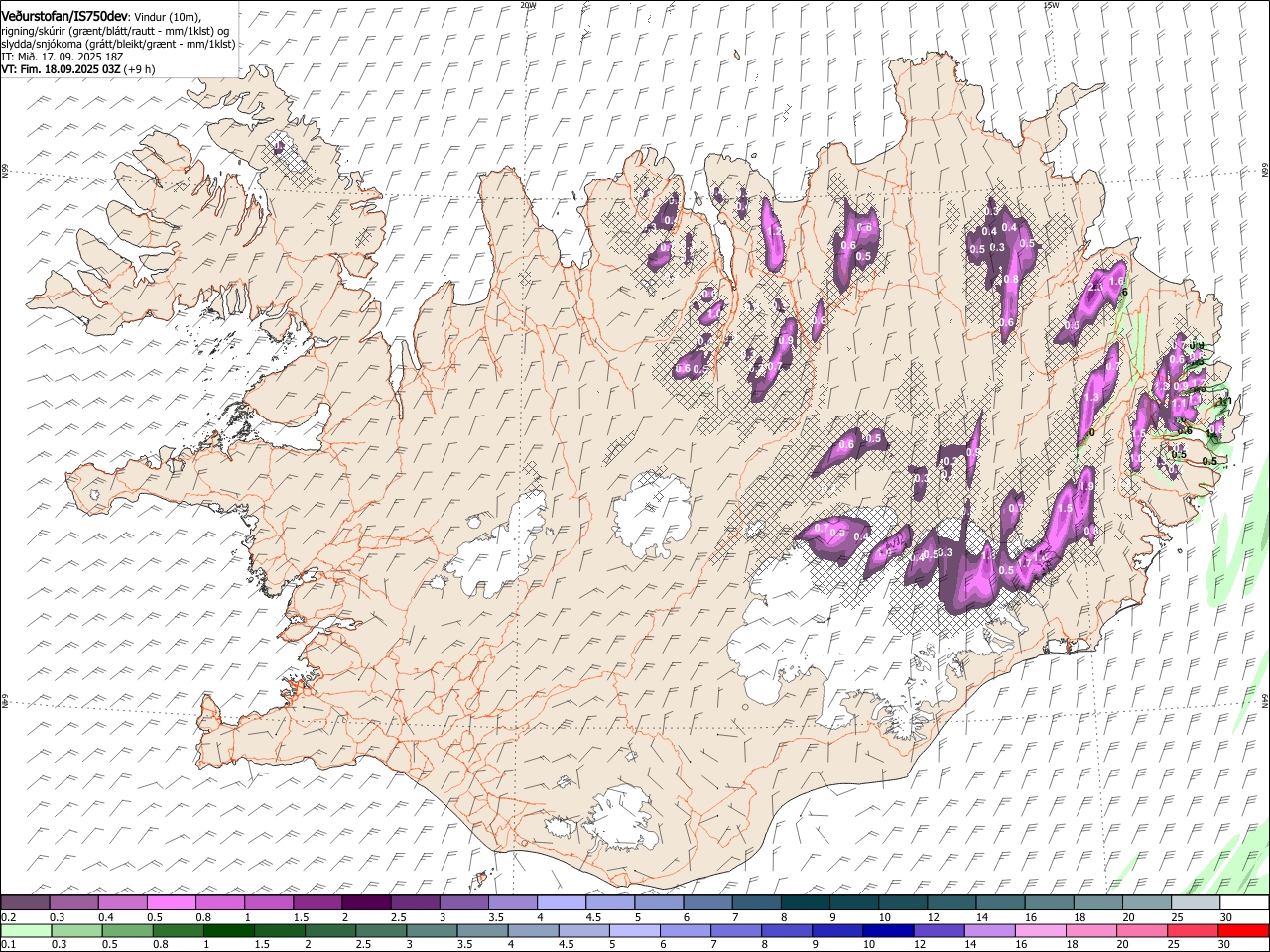
Task: Click the darkest green 1 swatch, lower legend row
Action: point(229,930)
